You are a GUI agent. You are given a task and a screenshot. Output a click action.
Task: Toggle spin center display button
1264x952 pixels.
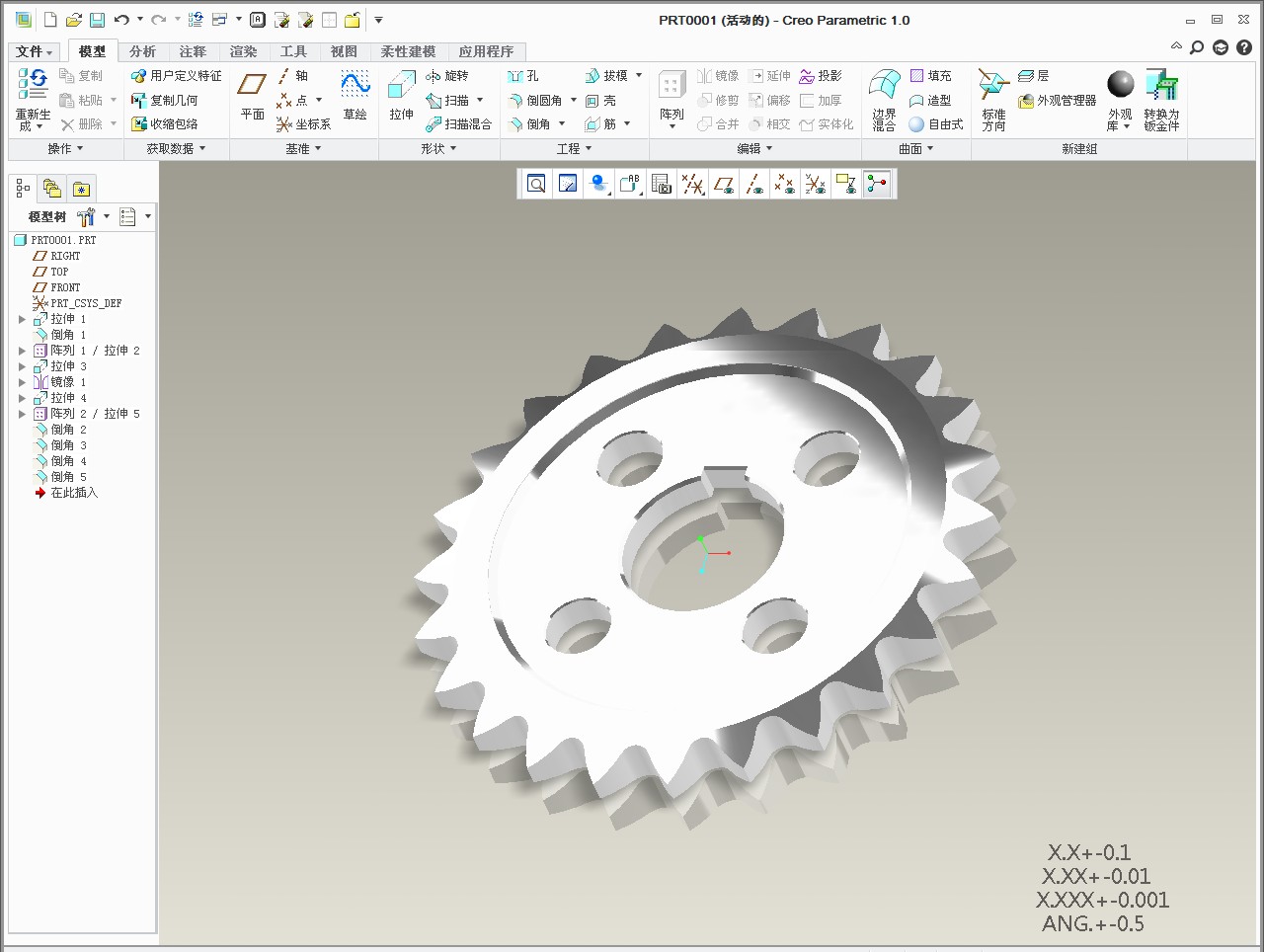click(877, 184)
